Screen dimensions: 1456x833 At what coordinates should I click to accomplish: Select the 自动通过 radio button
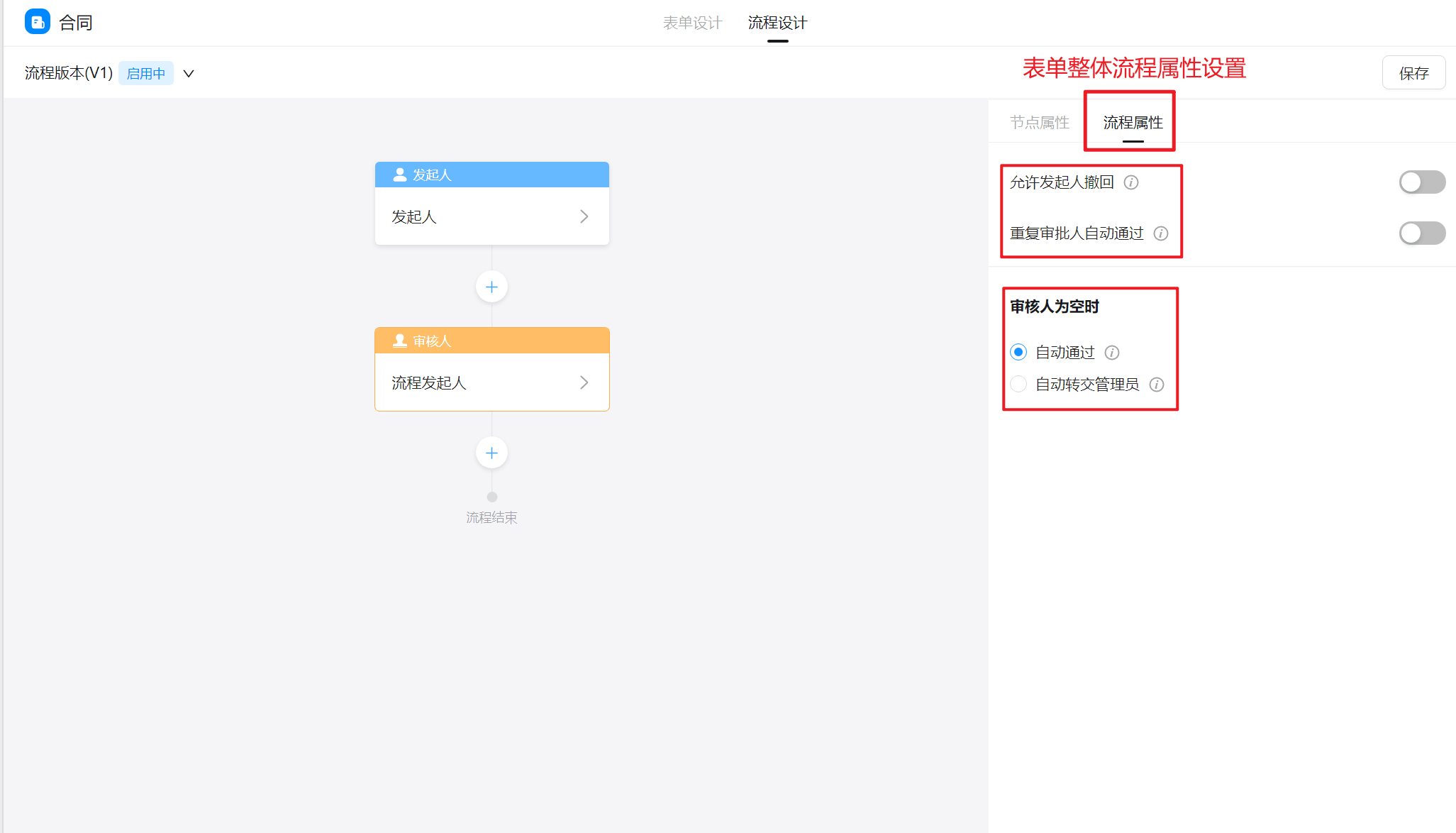pos(1018,353)
